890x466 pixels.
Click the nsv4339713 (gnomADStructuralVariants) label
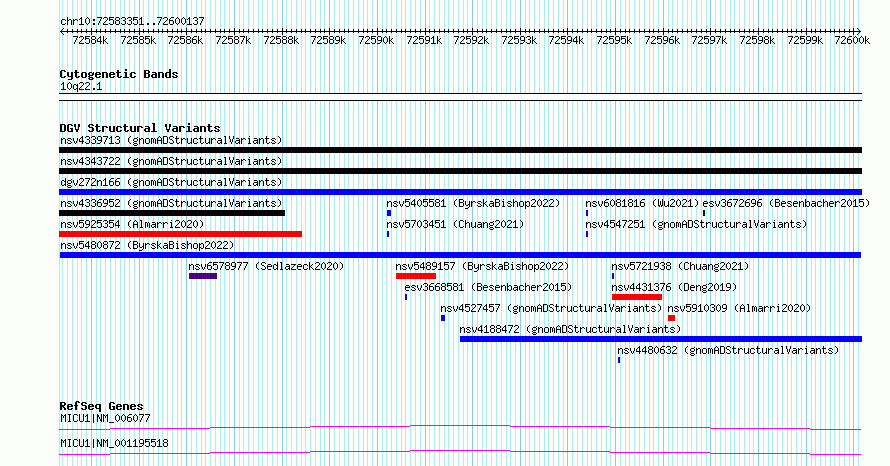171,140
